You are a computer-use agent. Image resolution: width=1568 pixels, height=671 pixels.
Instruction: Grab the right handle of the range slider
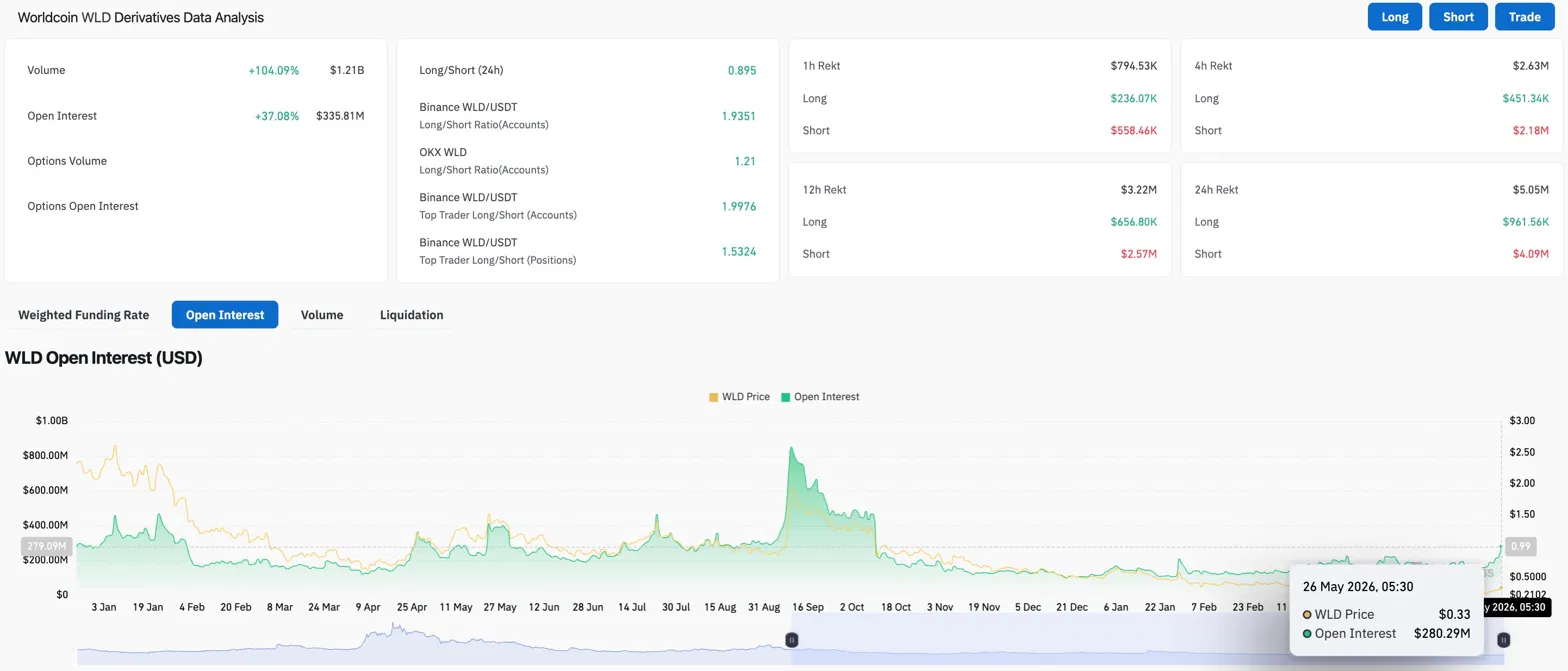(1502, 639)
